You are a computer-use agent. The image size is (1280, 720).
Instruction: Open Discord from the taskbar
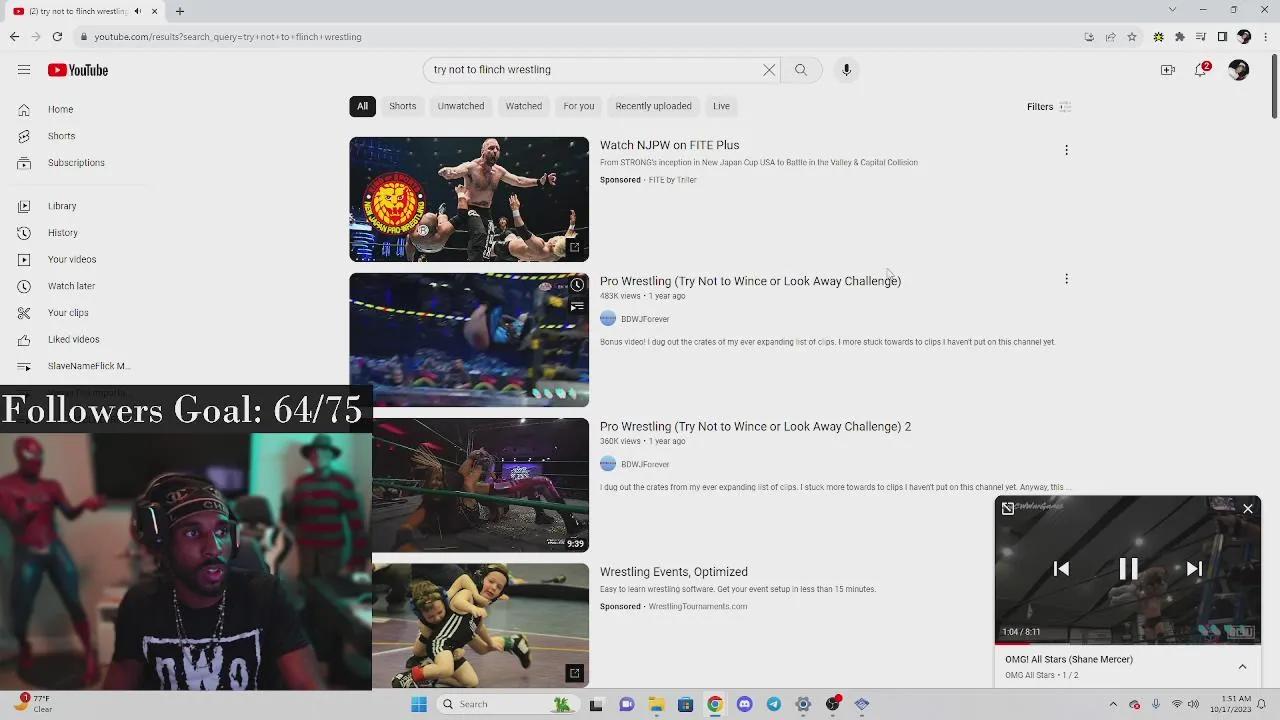744,704
